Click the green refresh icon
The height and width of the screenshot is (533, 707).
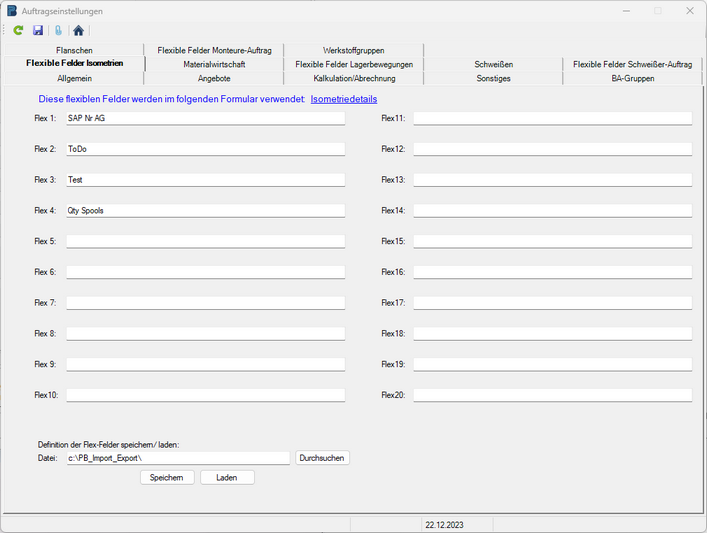coord(18,31)
